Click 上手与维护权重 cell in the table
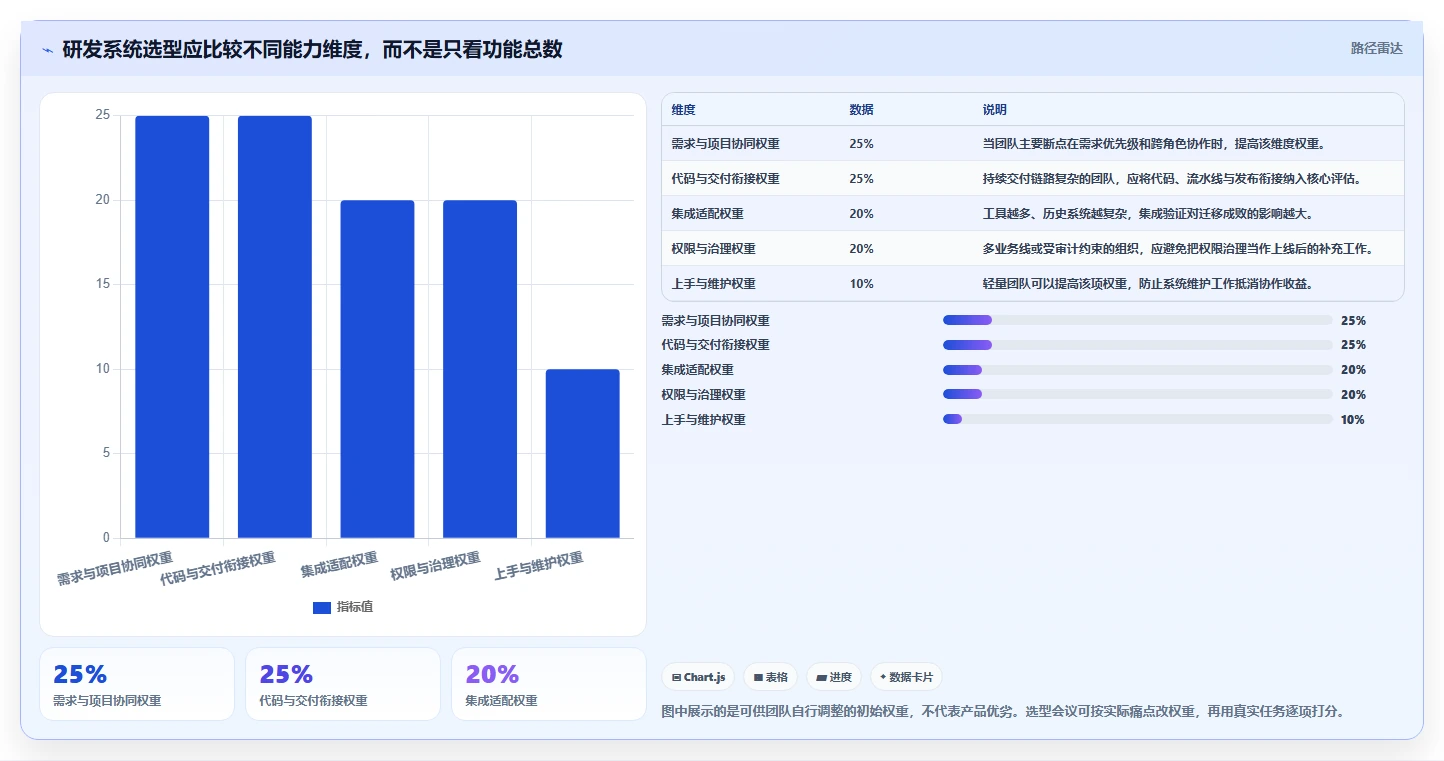Viewport: 1444px width, 761px height. point(714,284)
